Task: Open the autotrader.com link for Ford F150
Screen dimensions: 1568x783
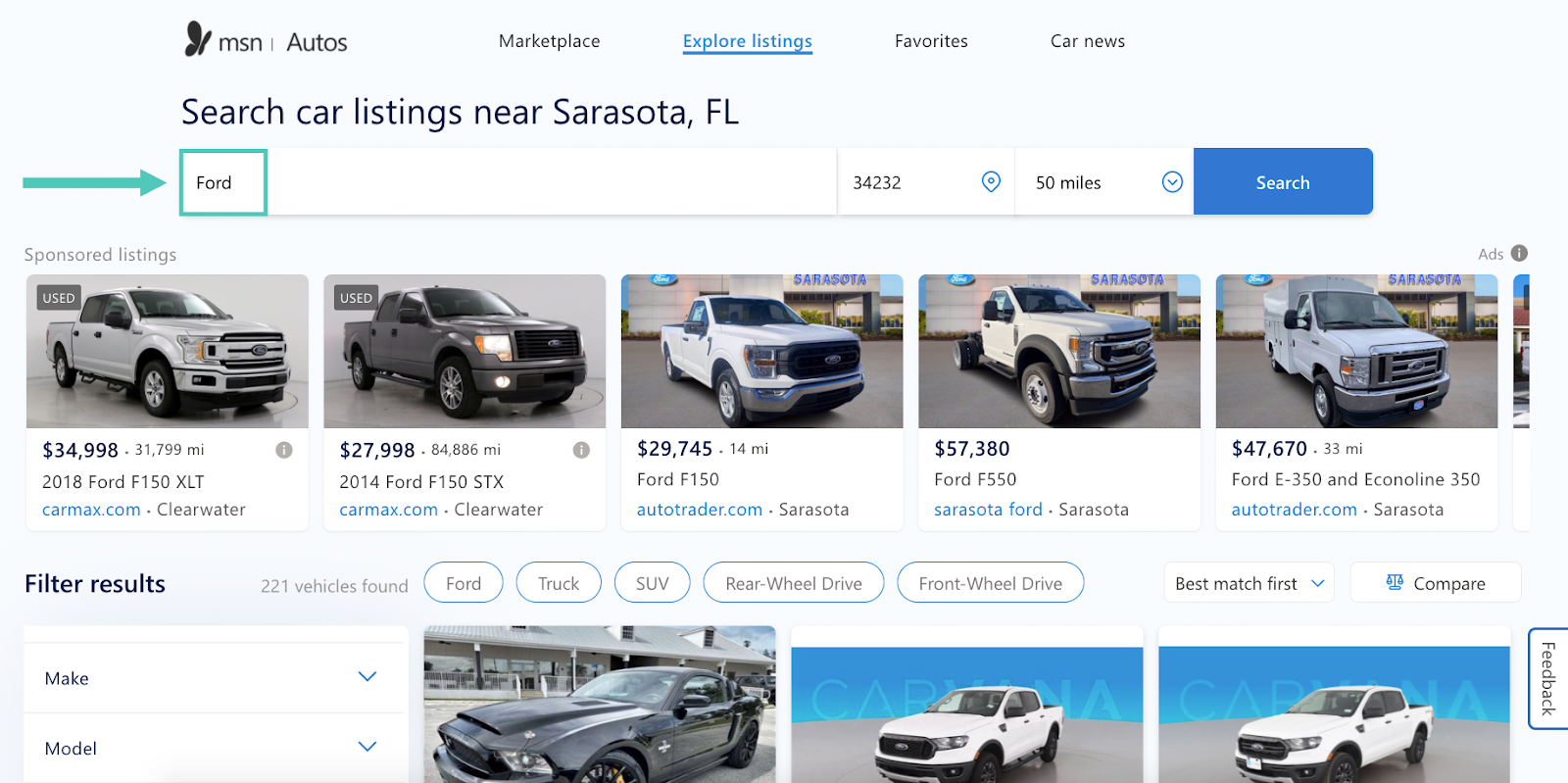Action: pyautogui.click(x=700, y=510)
